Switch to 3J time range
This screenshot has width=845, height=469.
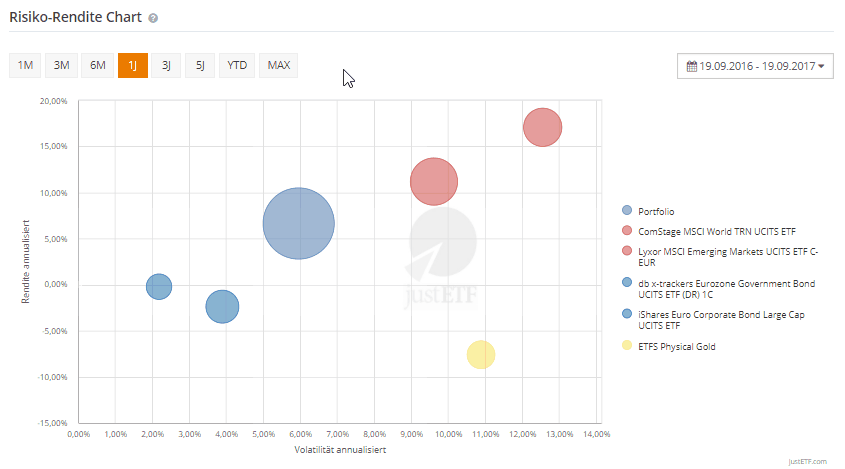[x=166, y=66]
